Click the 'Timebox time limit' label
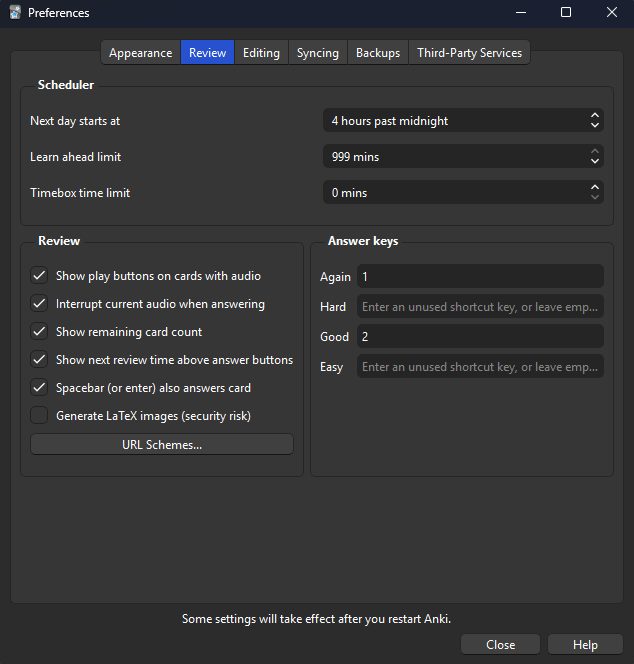This screenshot has width=634, height=664. point(80,193)
